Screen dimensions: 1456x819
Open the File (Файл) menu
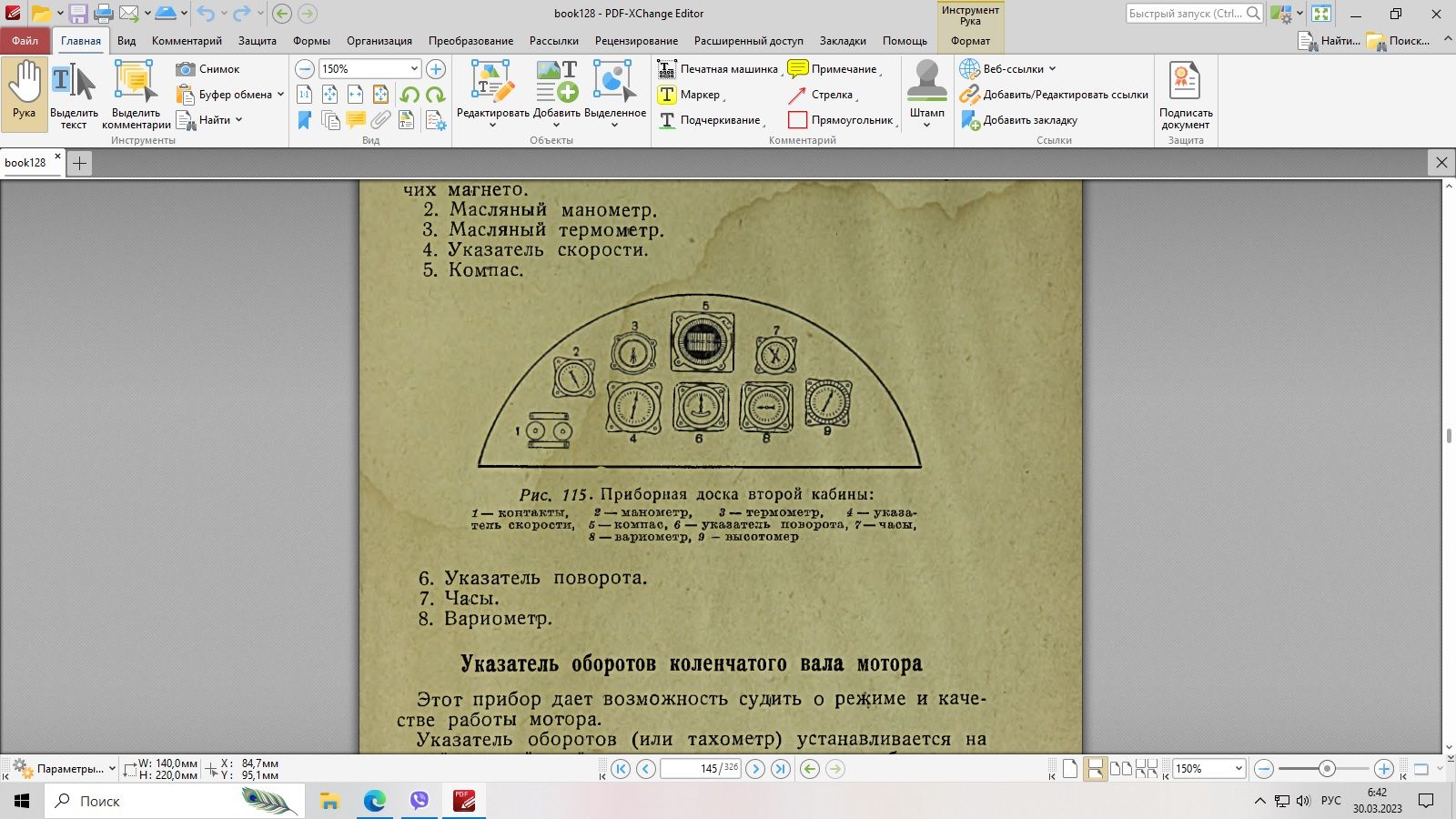click(25, 41)
